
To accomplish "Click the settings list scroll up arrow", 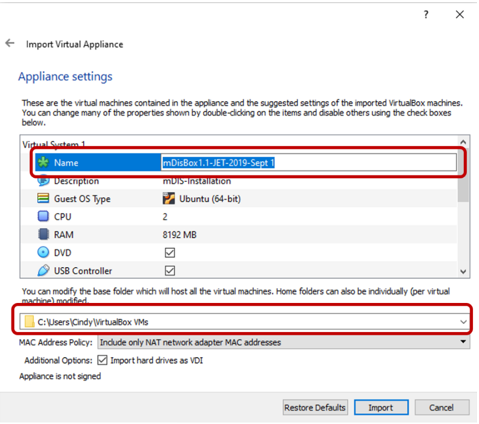I will tap(463, 143).
